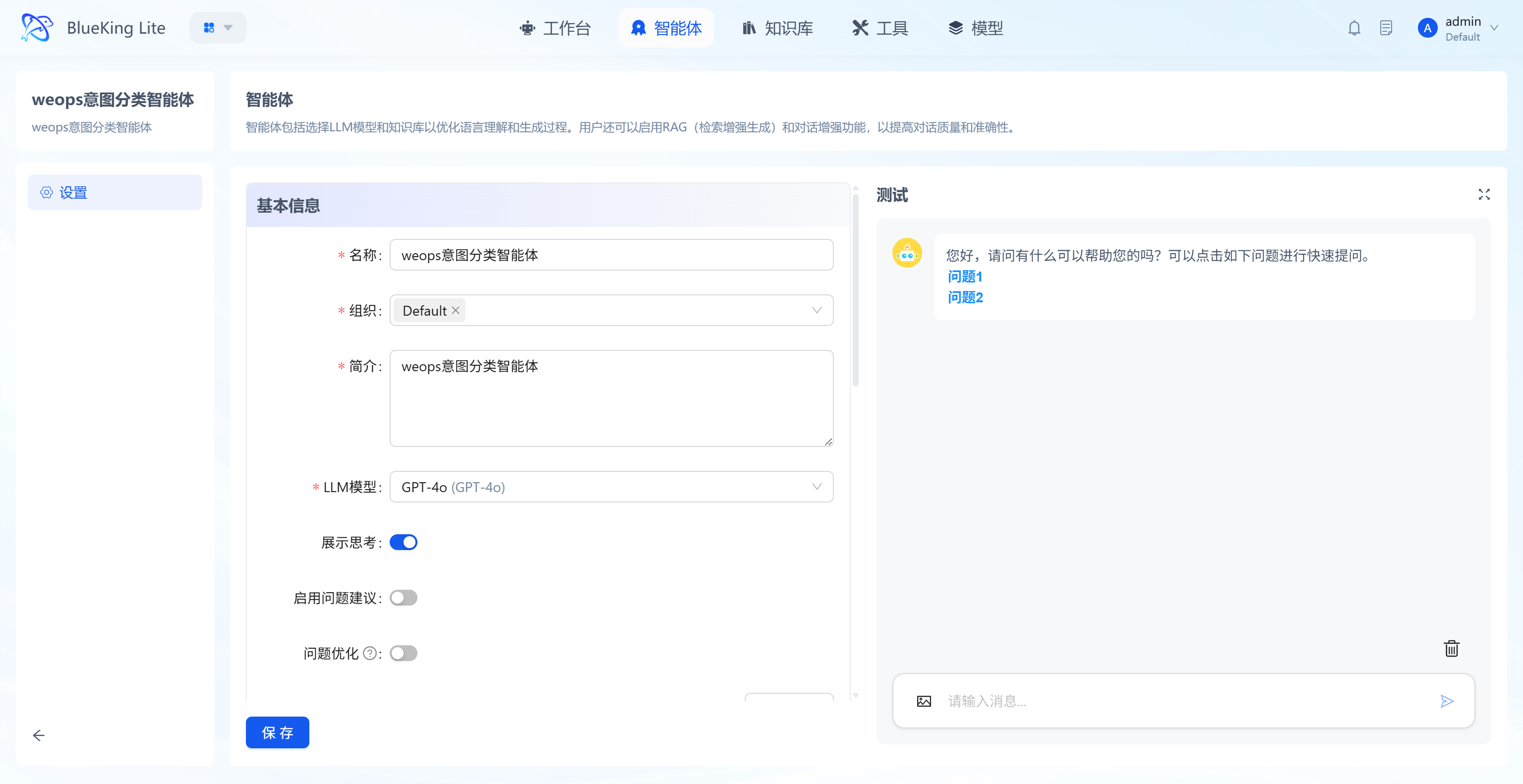The image size is (1523, 784).
Task: Click the chatbot avatar icon
Action: [x=907, y=253]
